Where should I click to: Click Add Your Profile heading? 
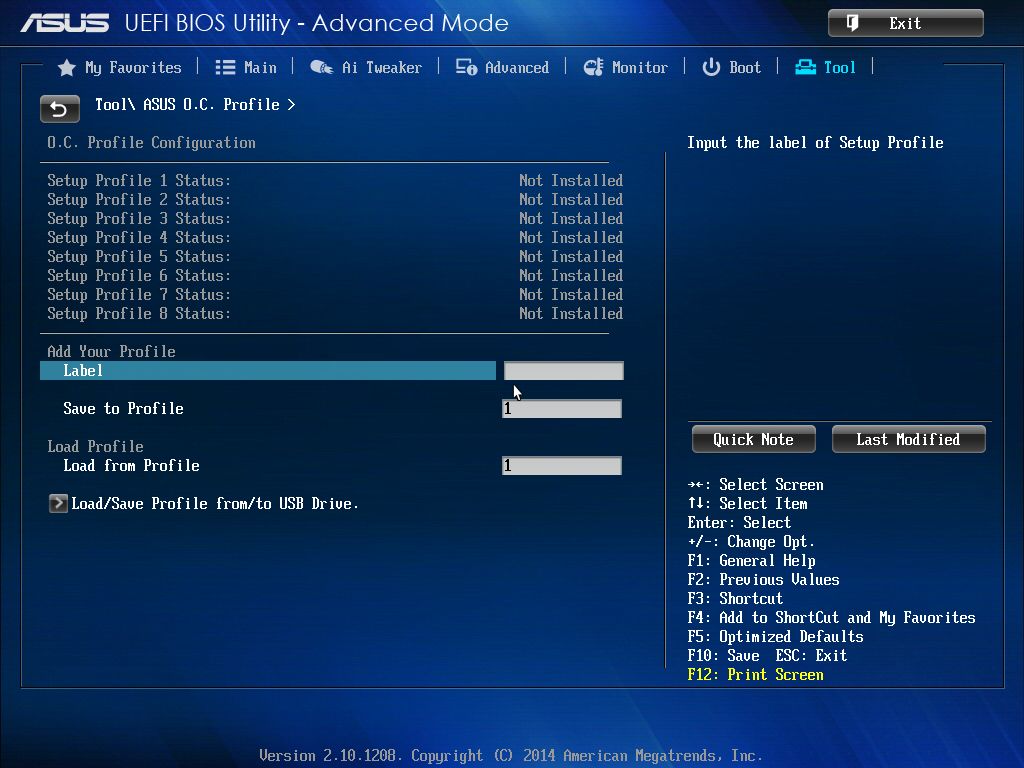click(112, 351)
